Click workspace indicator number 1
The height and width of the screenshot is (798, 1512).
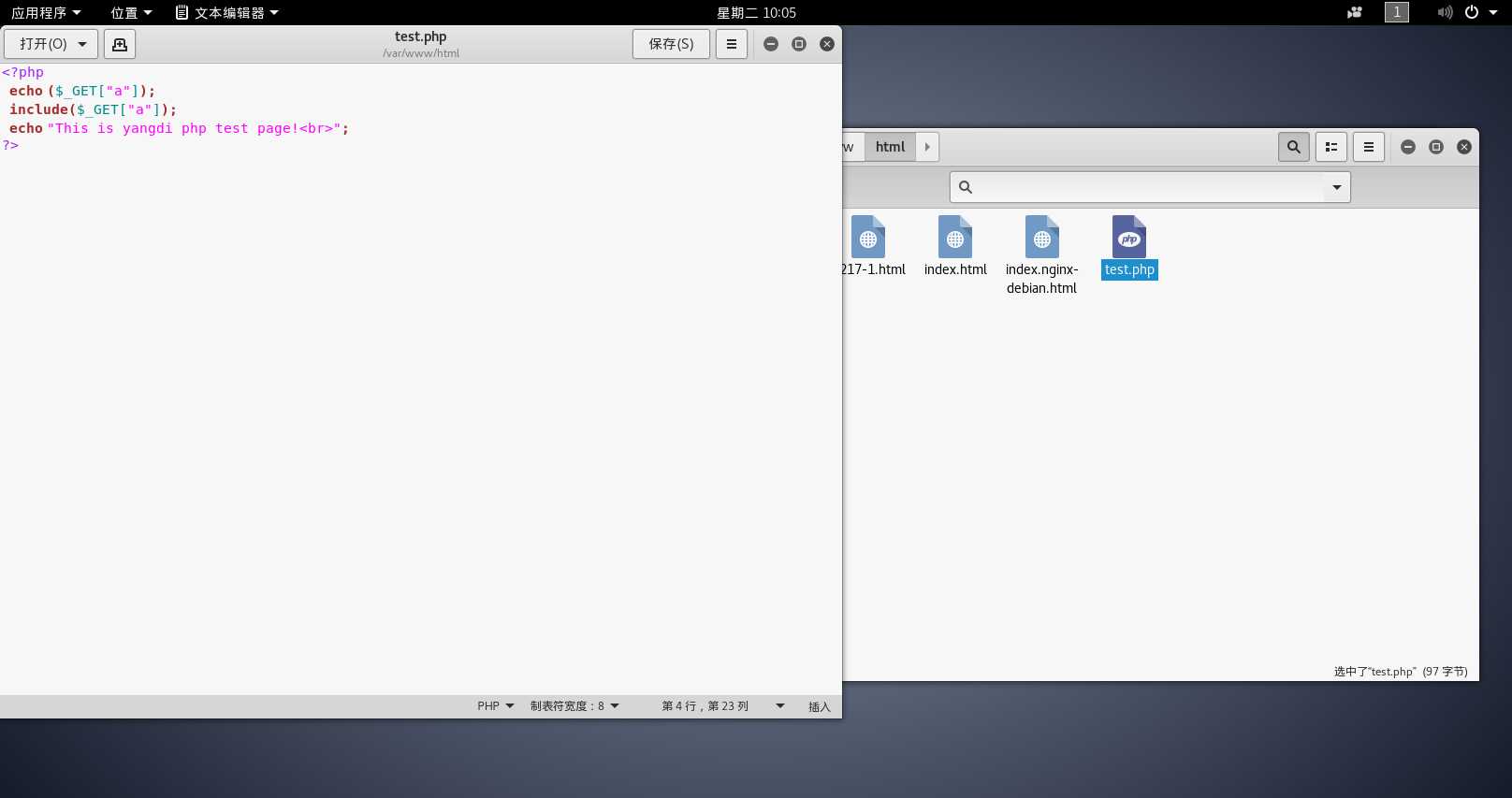tap(1397, 12)
